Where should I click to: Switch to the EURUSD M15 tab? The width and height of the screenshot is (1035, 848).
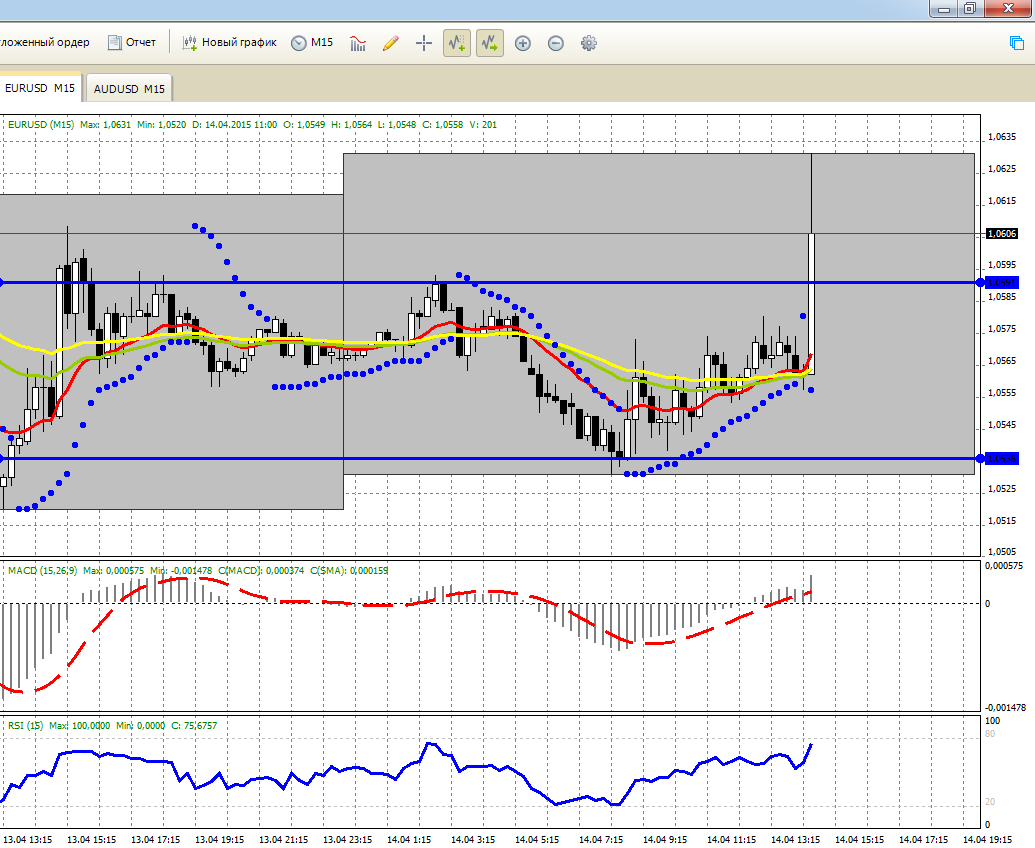[x=40, y=88]
